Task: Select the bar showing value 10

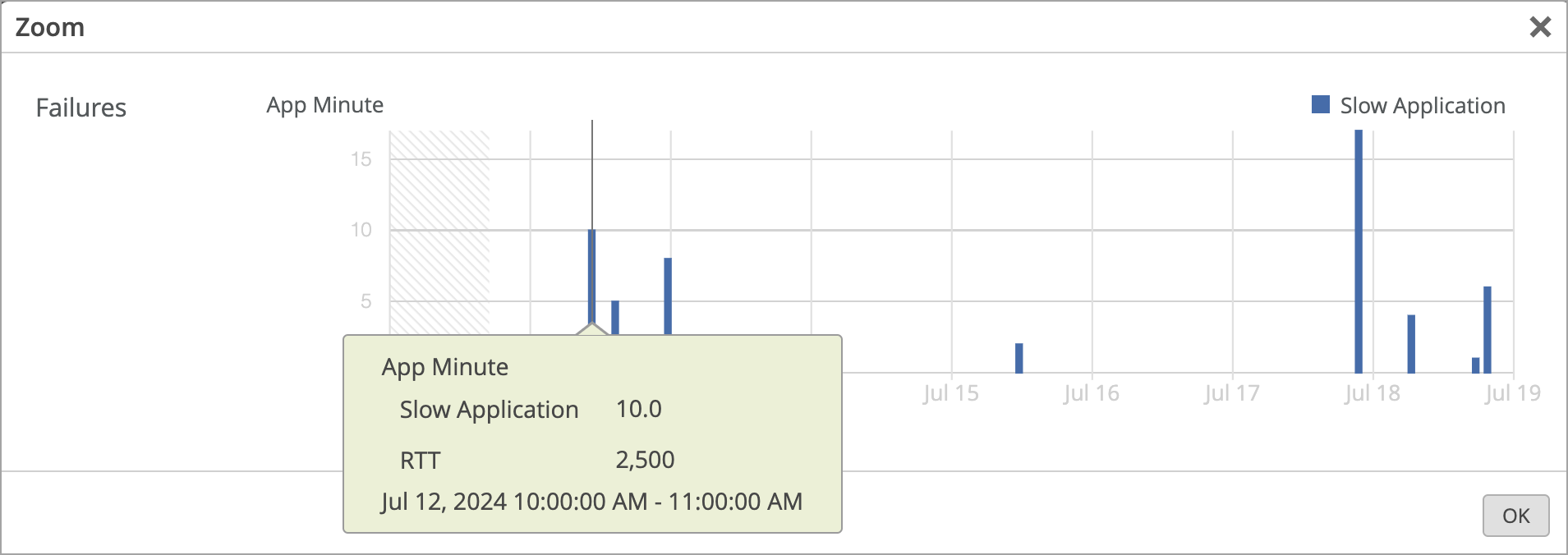Action: 591,279
